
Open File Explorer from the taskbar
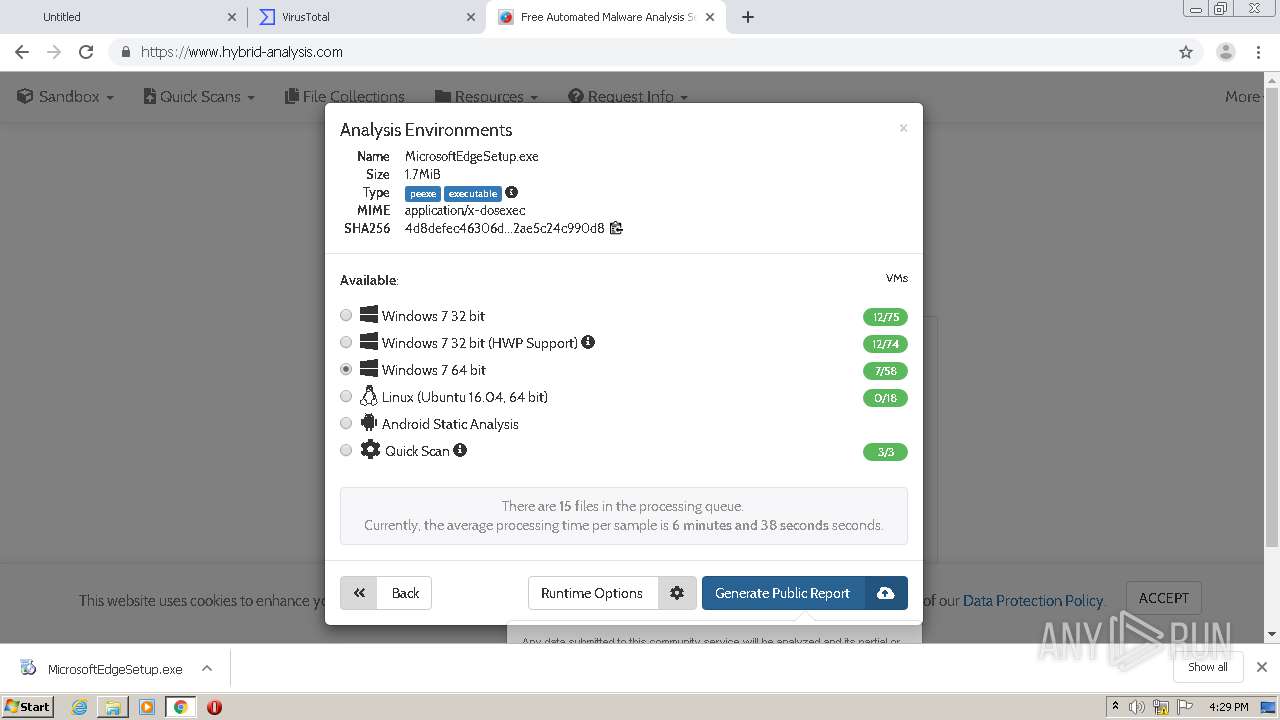point(113,707)
